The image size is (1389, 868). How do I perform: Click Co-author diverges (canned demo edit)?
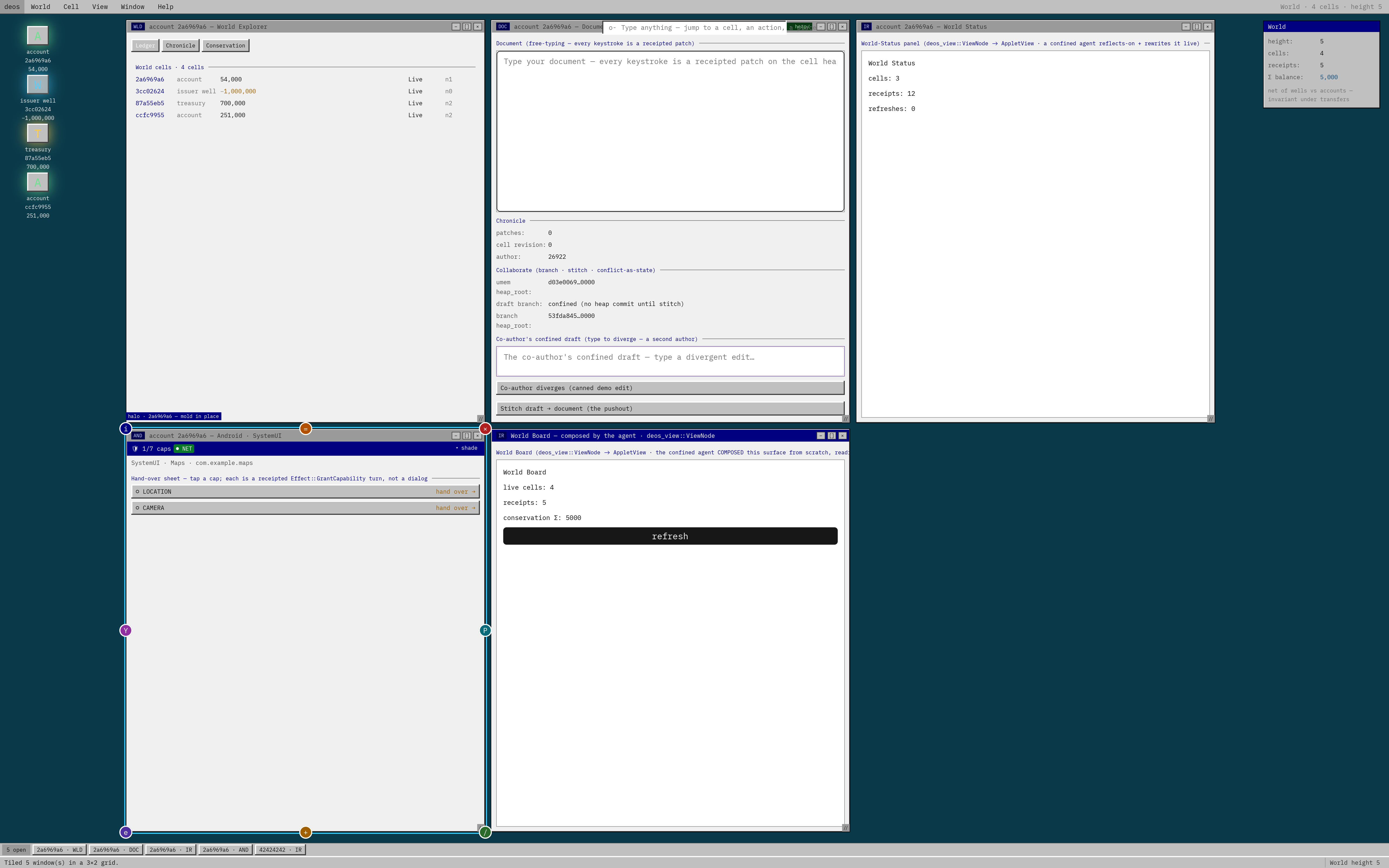tap(670, 388)
